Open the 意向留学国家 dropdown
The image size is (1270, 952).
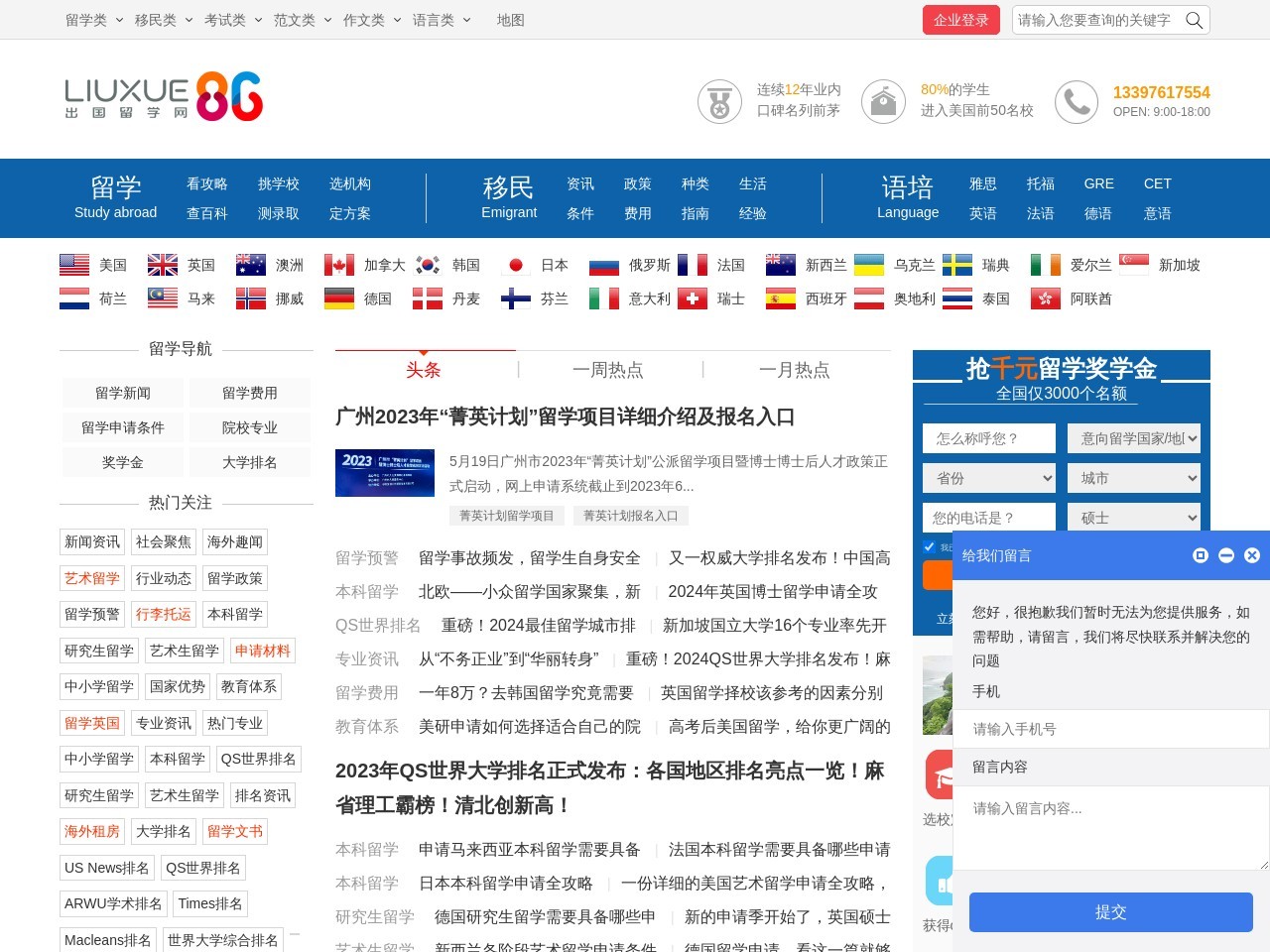coord(1133,437)
